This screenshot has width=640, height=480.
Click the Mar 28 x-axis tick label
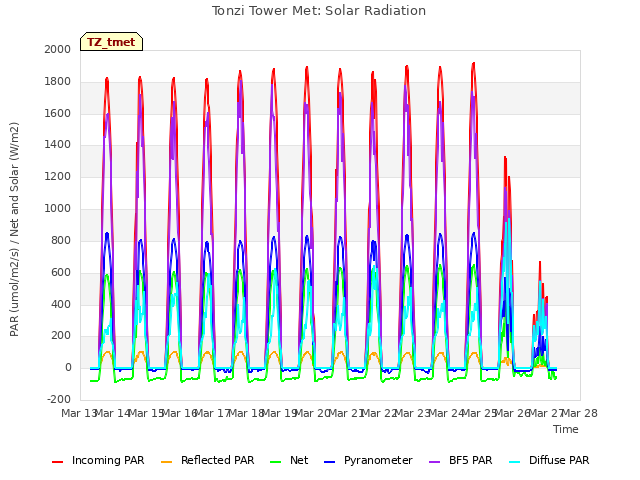[580, 413]
